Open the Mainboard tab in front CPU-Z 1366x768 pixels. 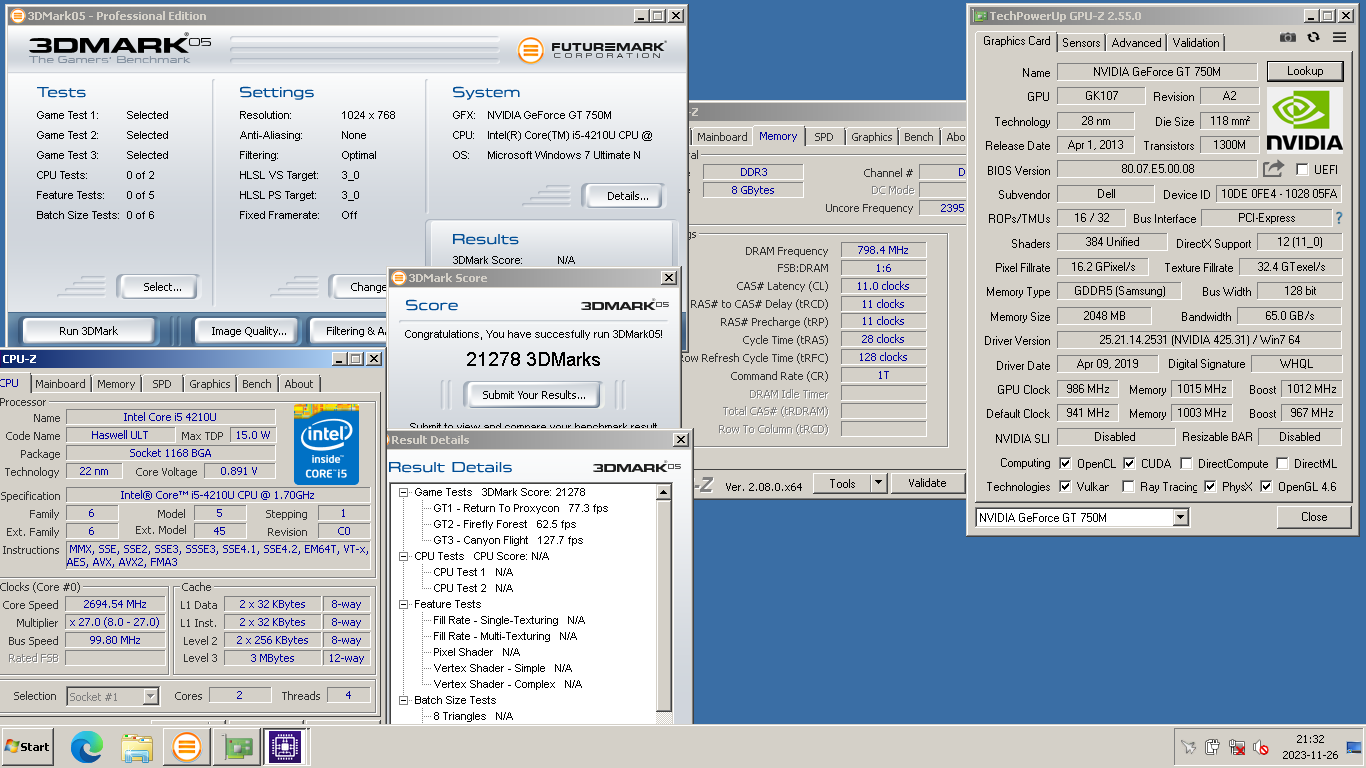[60, 384]
